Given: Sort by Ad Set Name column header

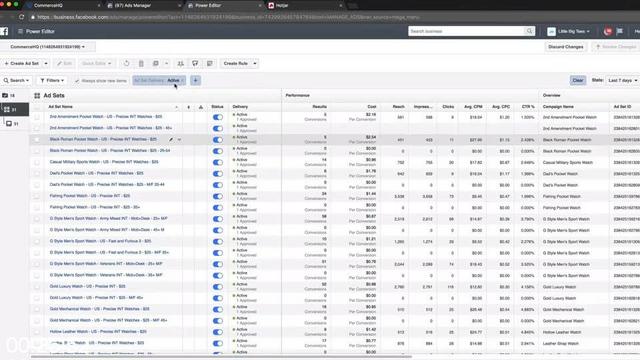Looking at the screenshot, I should (x=60, y=107).
